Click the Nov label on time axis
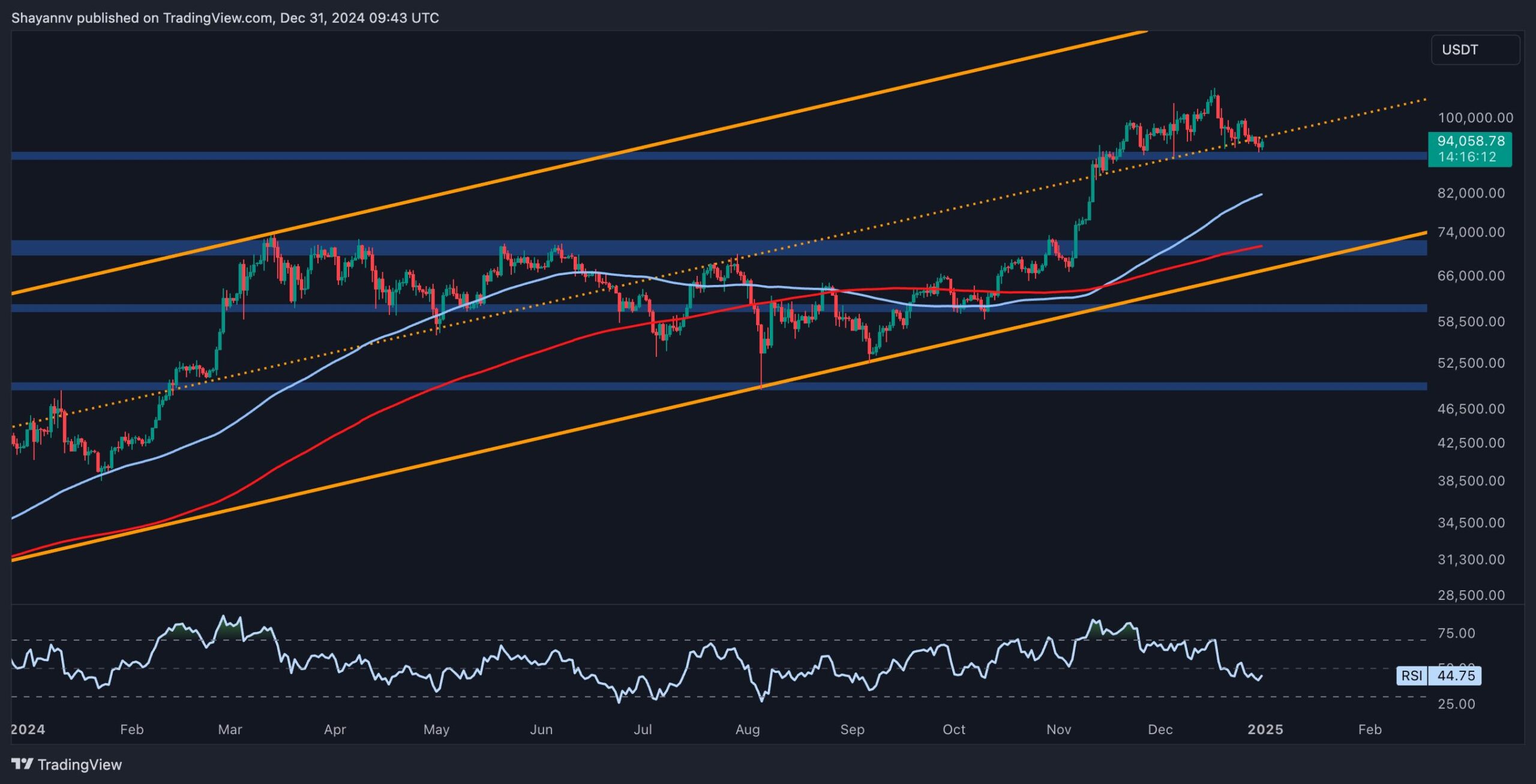The image size is (1536, 784). 1058,729
